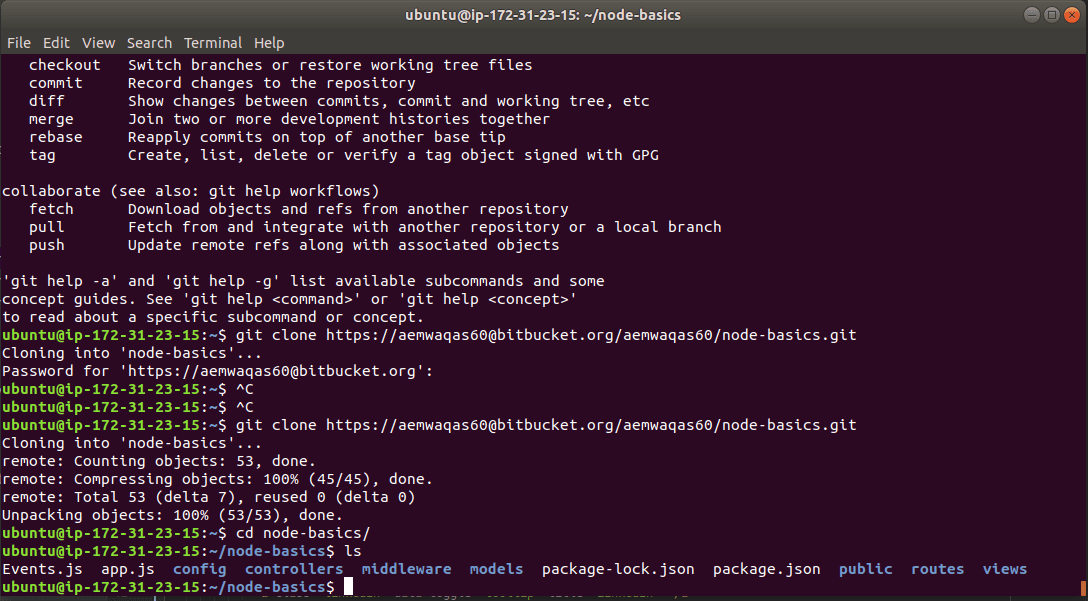Open the View menu

(98, 43)
